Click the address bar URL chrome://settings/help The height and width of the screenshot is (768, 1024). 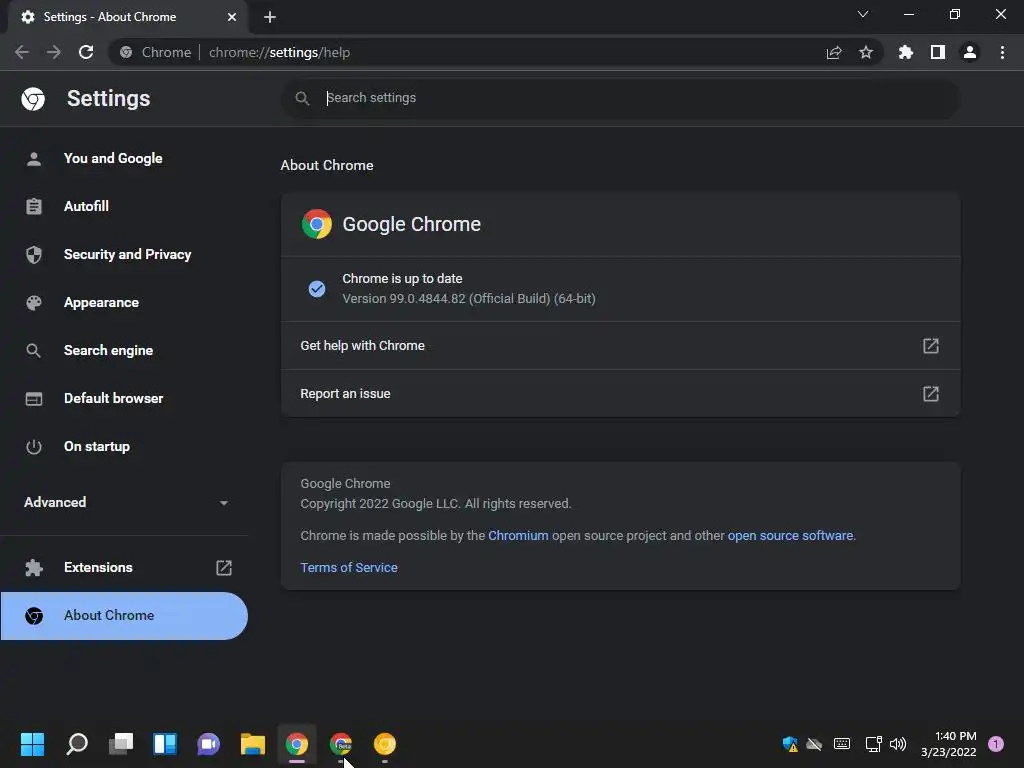tap(280, 52)
